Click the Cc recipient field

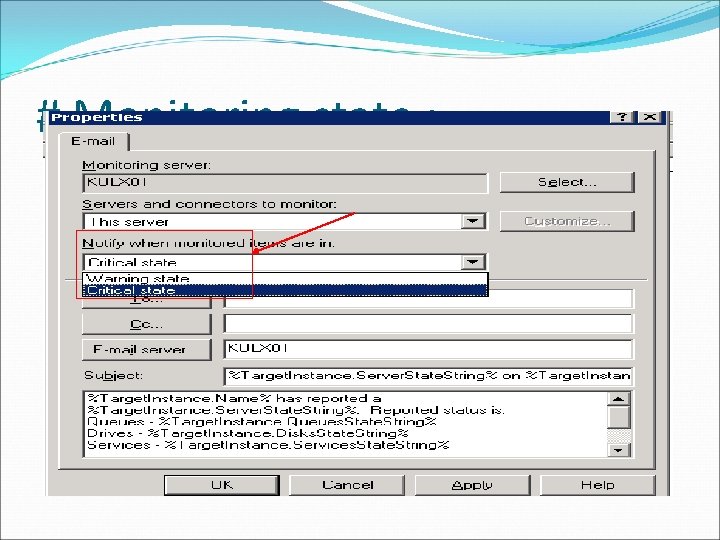pos(428,324)
